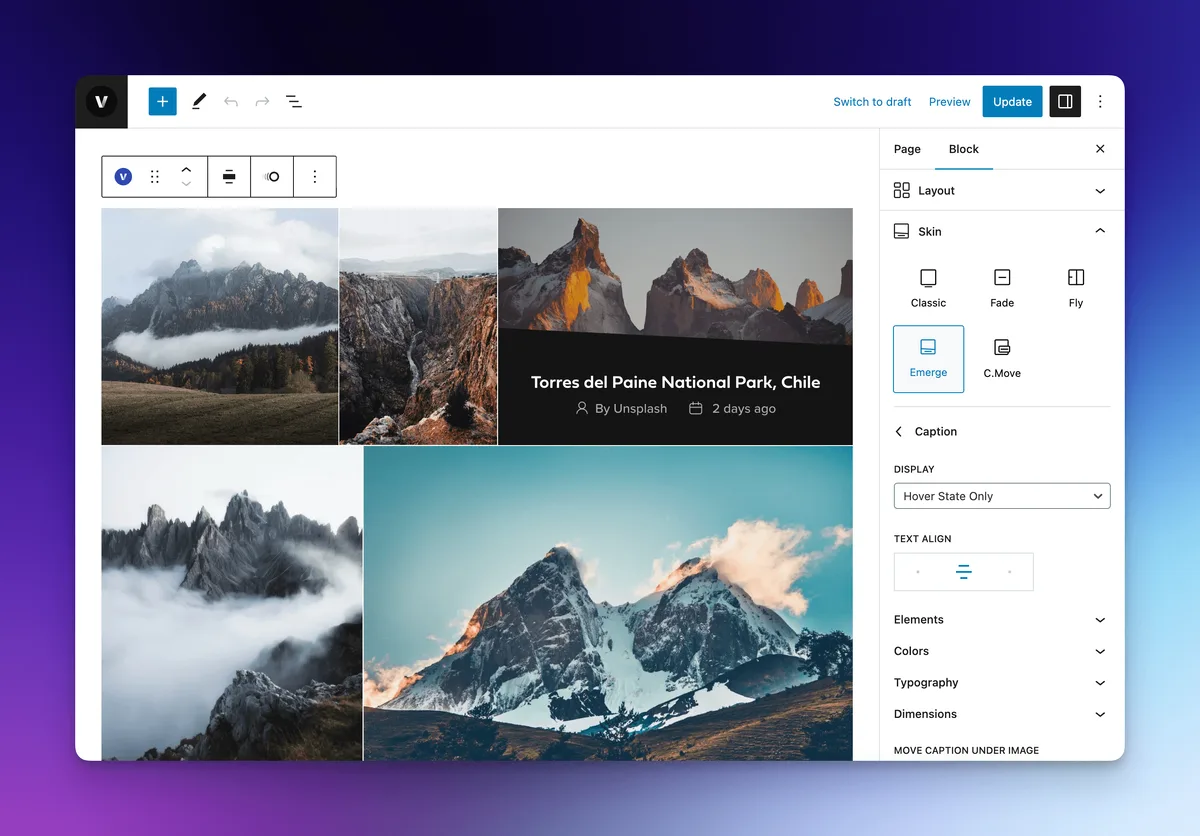Expand the Colors section
The width and height of the screenshot is (1200, 836).
[x=1002, y=651]
